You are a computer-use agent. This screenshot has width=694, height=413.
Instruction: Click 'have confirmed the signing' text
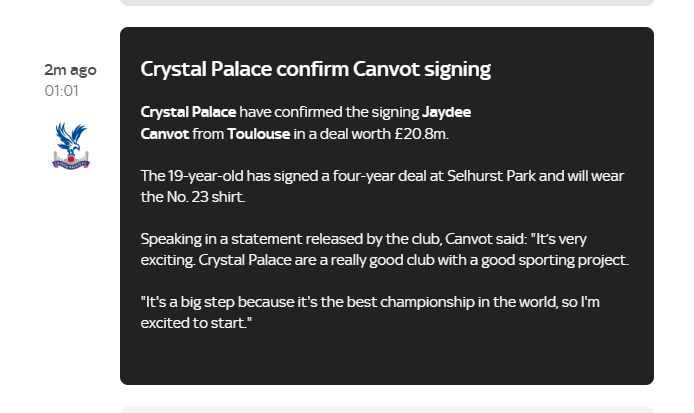329,112
